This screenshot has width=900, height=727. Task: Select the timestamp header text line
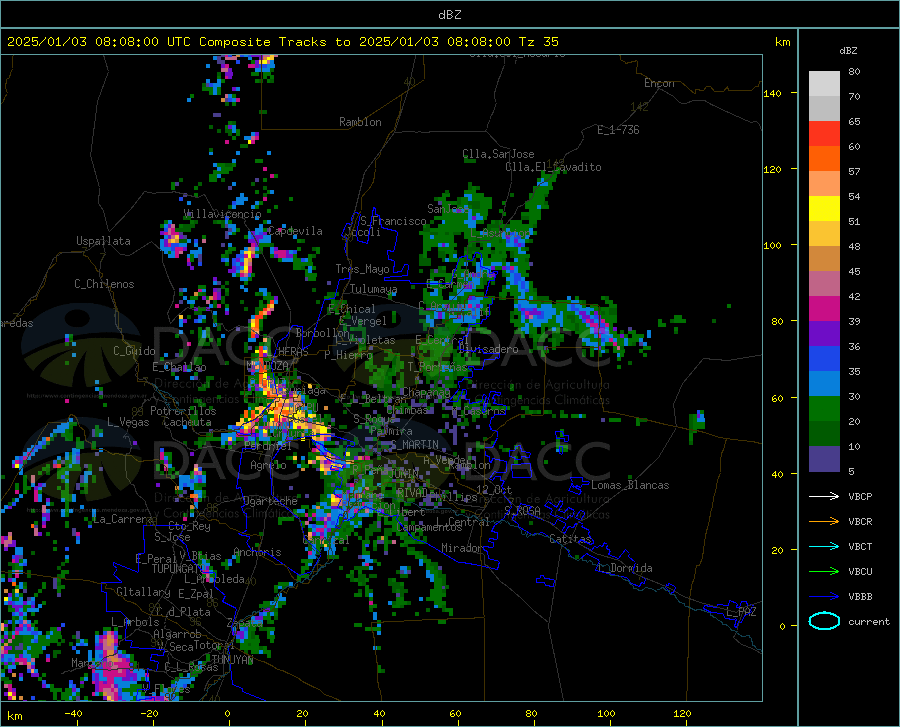point(282,42)
